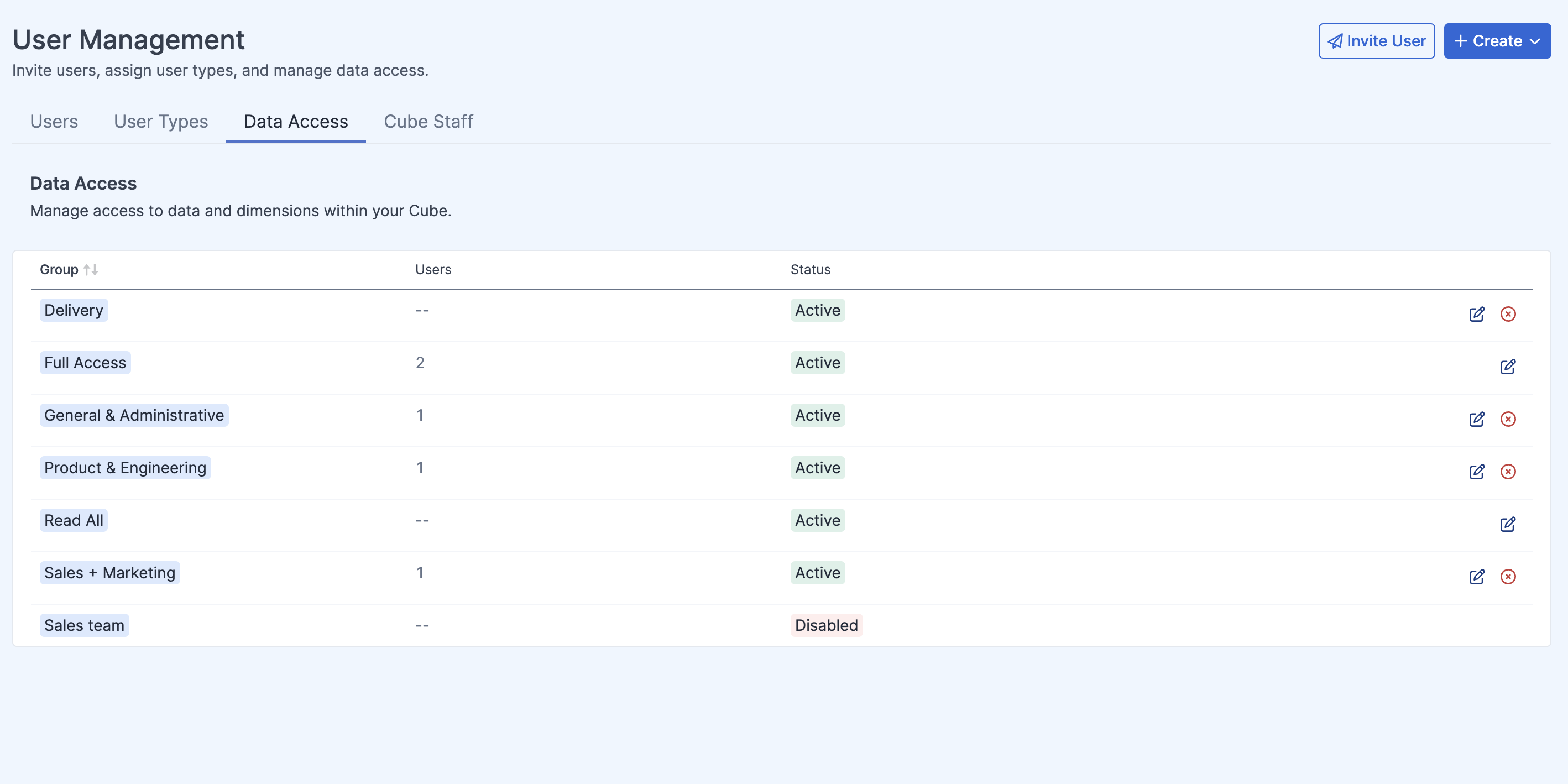Select the Data Access tab
This screenshot has width=1568, height=784.
[296, 122]
